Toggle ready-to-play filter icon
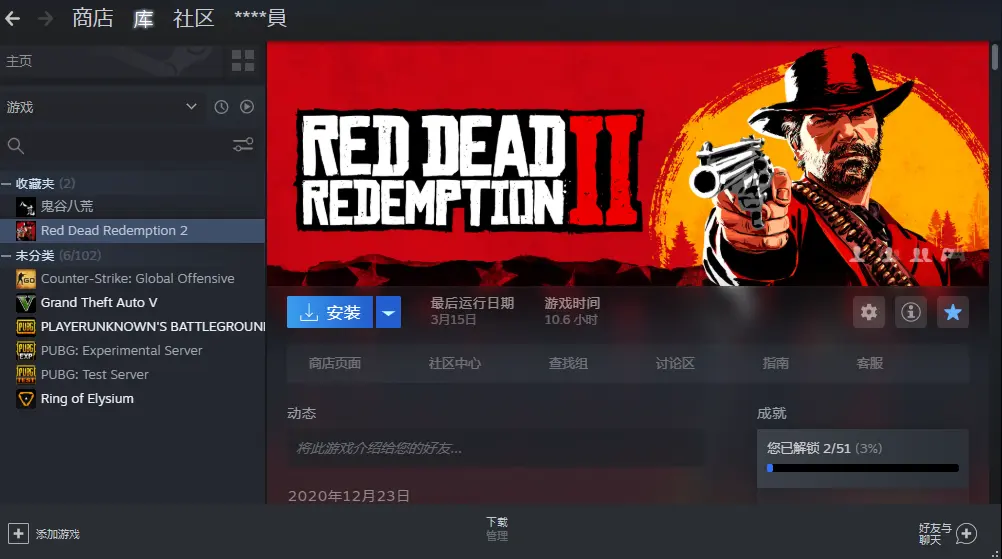This screenshot has height=559, width=1002. (247, 107)
